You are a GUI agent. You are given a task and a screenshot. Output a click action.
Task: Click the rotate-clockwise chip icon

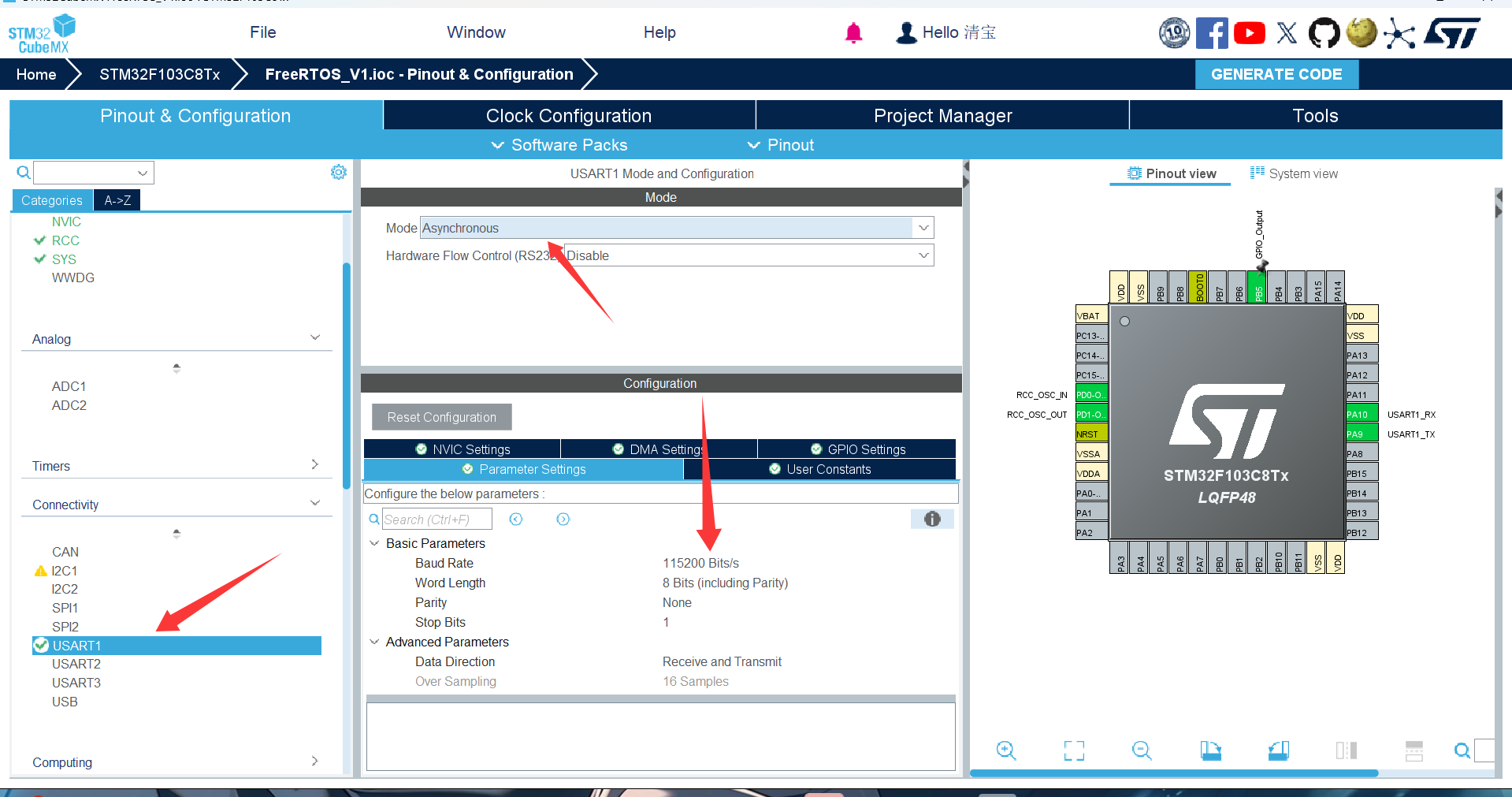click(x=1210, y=750)
